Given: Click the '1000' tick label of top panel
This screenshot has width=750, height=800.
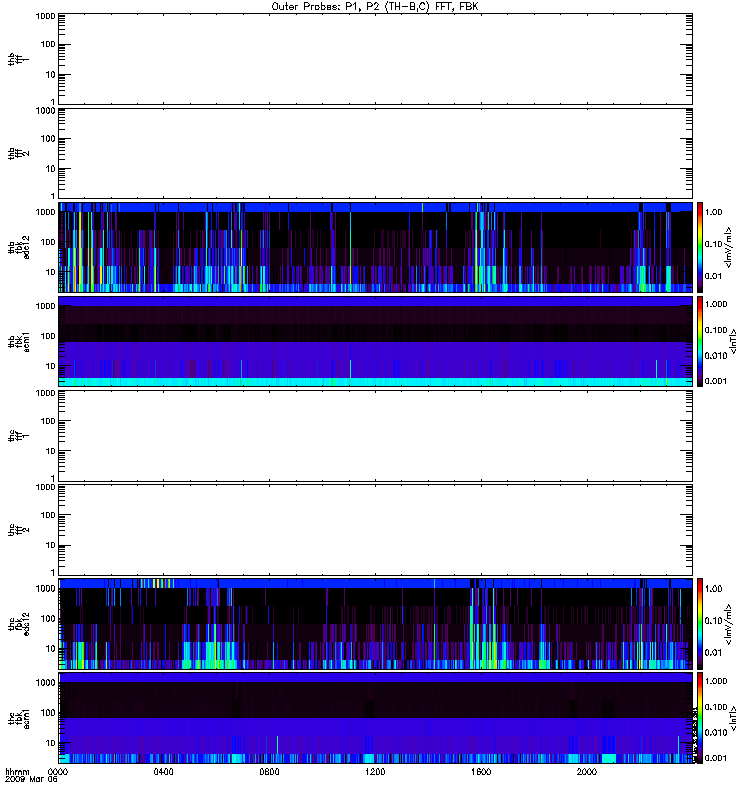Looking at the screenshot, I should (x=45, y=16).
